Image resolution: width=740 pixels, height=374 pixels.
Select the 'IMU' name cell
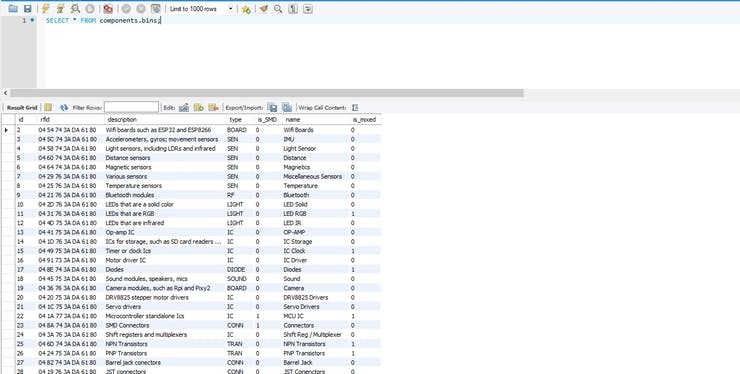316,139
